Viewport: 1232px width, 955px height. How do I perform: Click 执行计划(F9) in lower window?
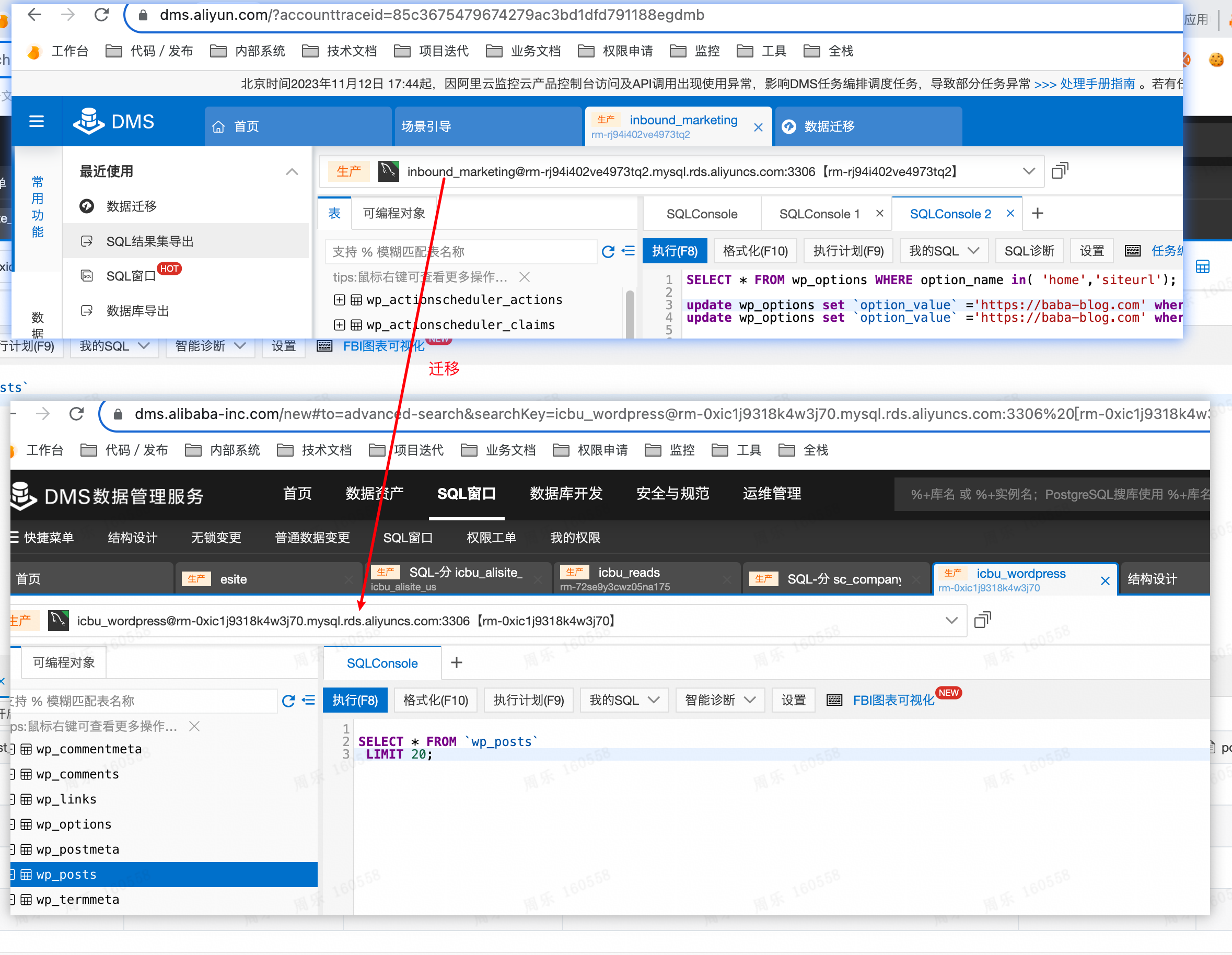coord(529,701)
